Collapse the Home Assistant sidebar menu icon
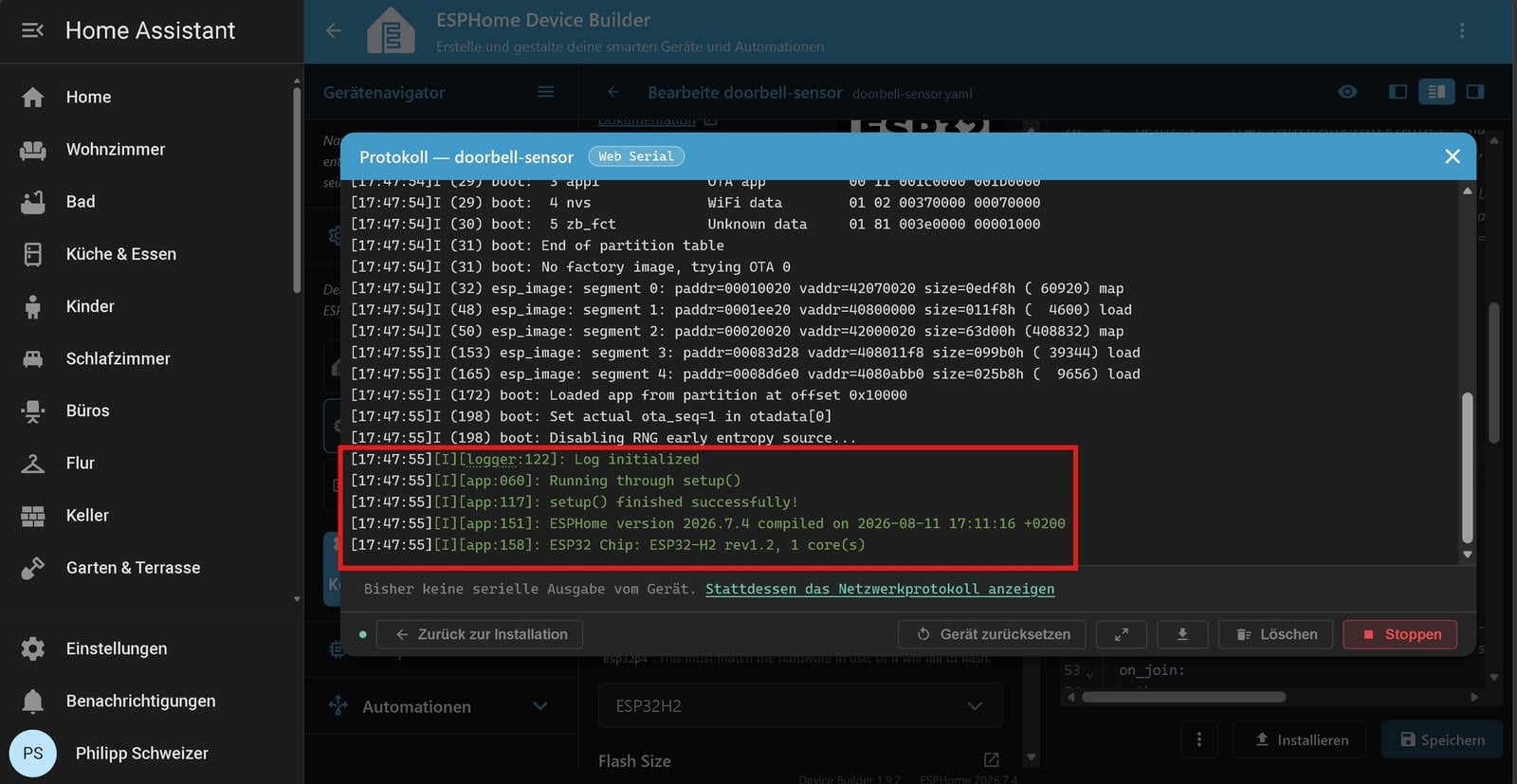 pyautogui.click(x=32, y=30)
